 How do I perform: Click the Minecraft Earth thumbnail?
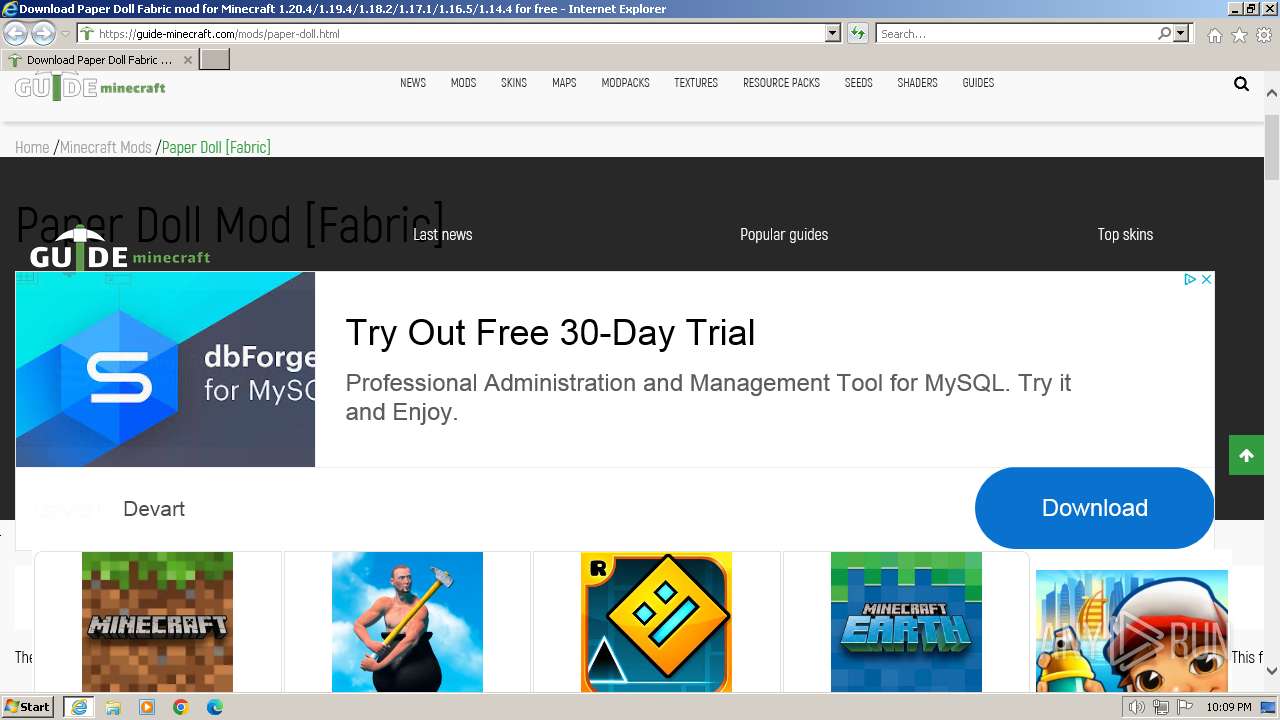906,622
